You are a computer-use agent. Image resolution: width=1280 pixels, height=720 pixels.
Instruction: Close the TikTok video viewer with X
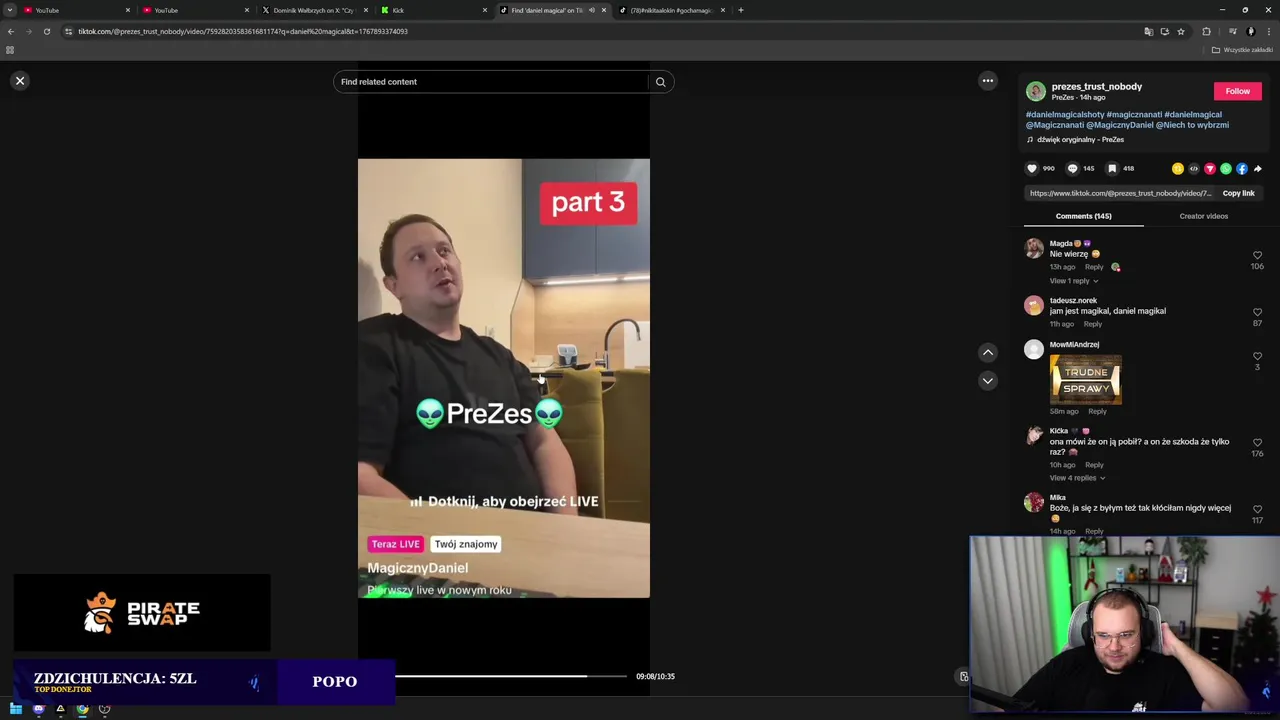(x=19, y=81)
